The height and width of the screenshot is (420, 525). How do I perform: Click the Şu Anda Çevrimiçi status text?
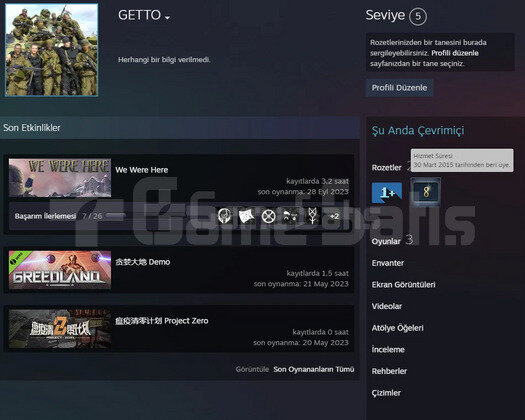(x=418, y=130)
